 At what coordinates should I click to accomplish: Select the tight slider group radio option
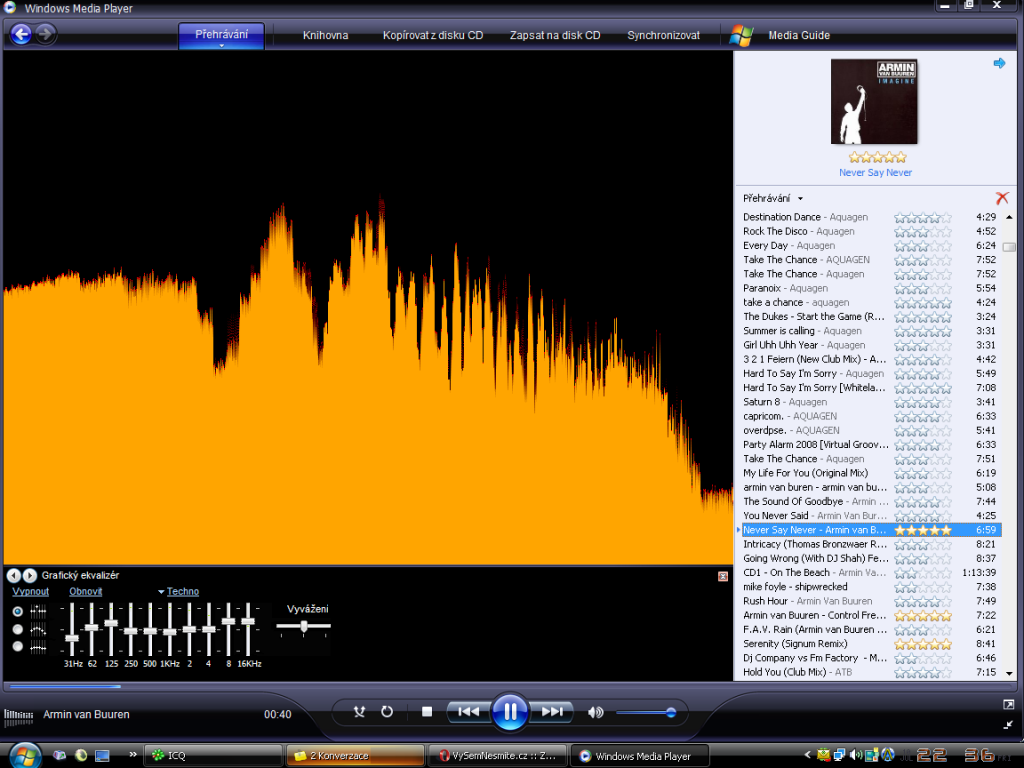click(18, 647)
